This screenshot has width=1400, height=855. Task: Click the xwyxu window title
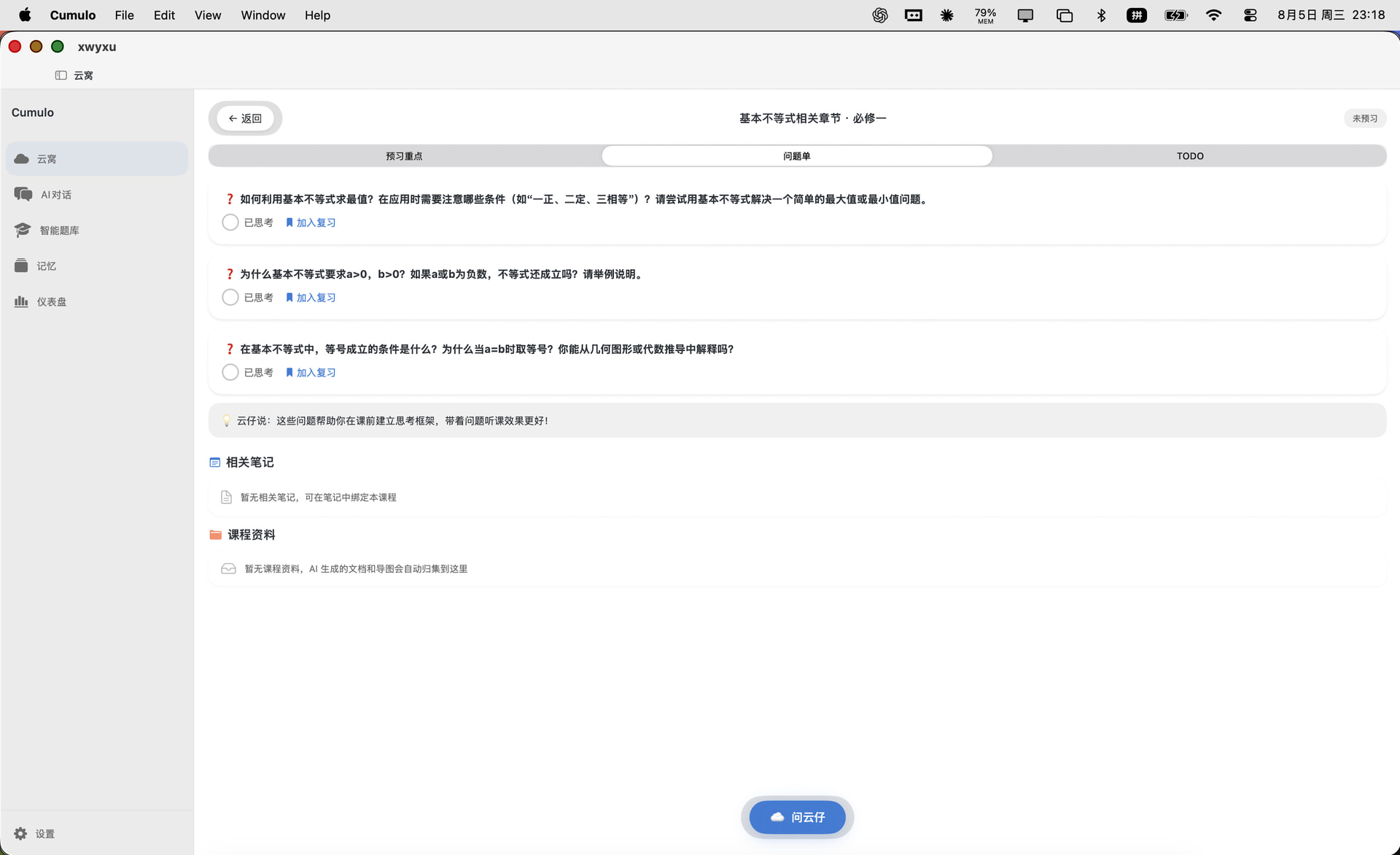pyautogui.click(x=97, y=47)
